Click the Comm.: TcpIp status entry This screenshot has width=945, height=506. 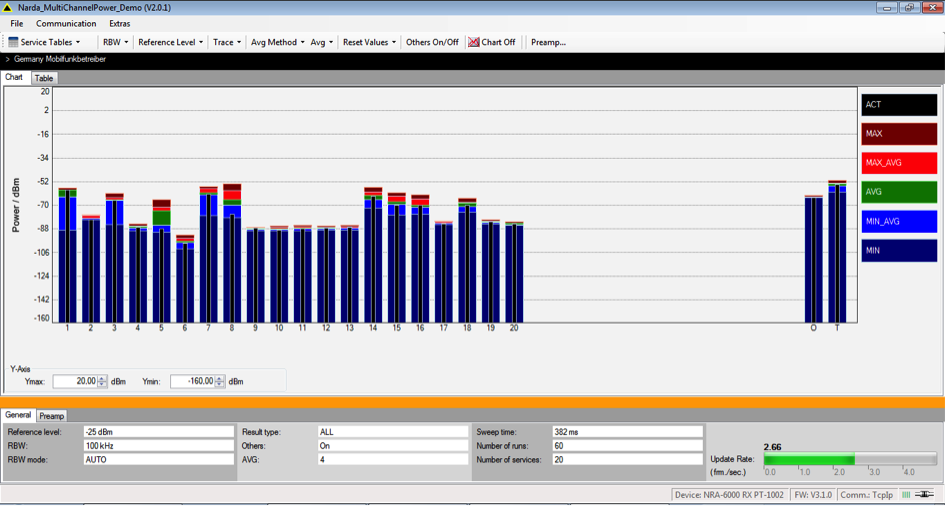point(867,495)
